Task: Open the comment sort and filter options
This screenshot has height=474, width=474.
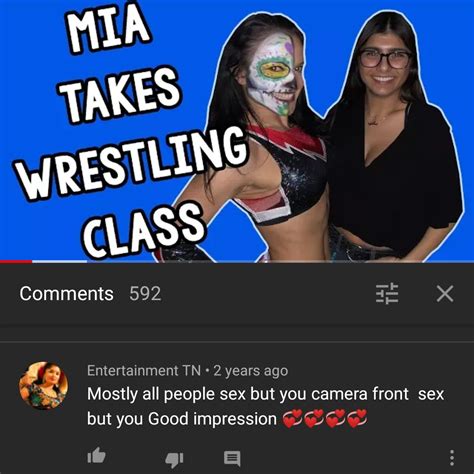Action: pos(387,294)
